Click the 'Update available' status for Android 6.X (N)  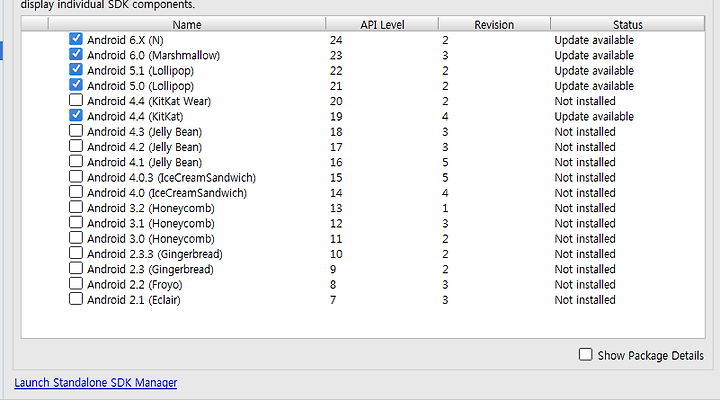[x=594, y=40]
